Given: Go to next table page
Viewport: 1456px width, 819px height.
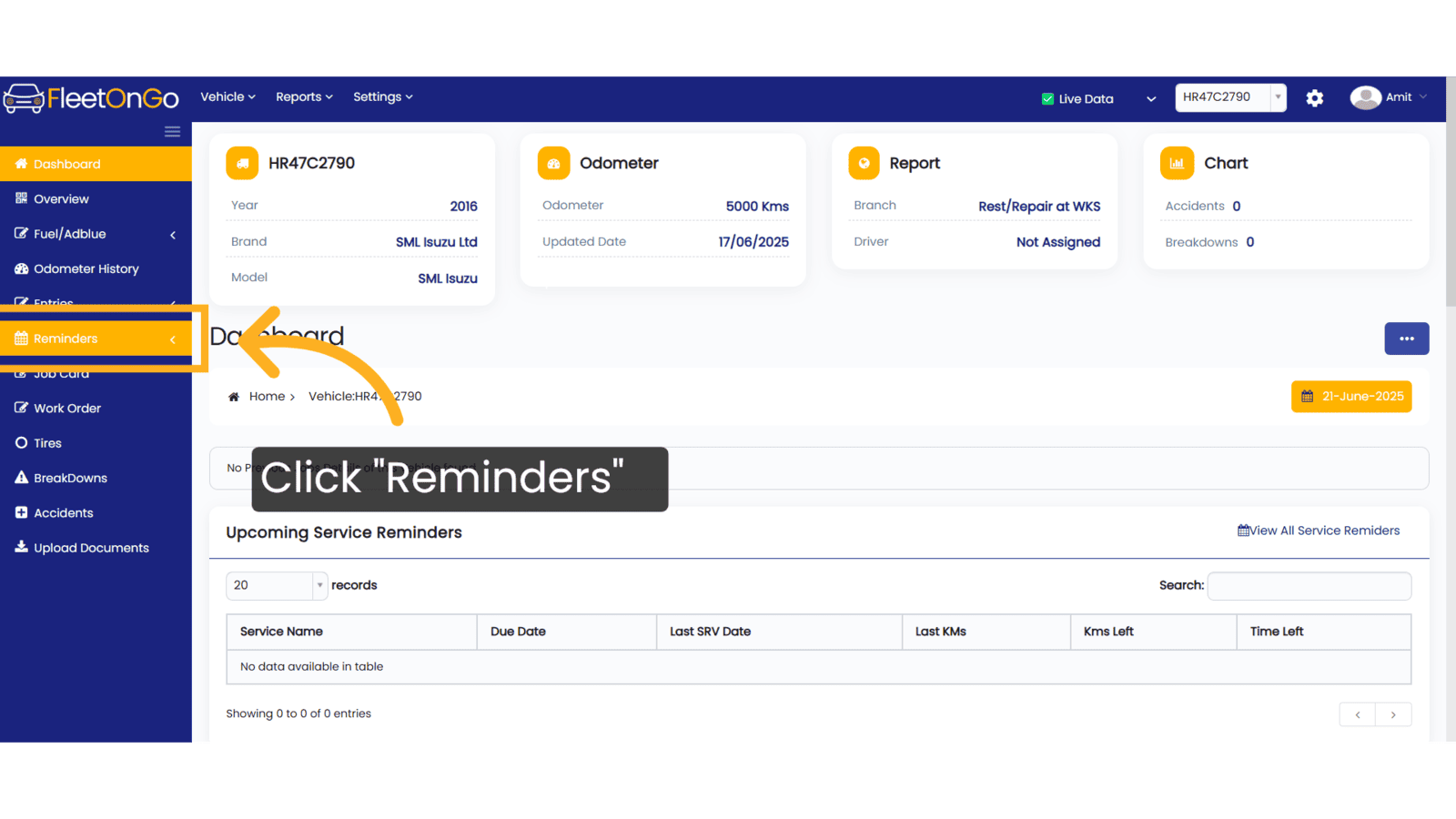Looking at the screenshot, I should (x=1393, y=714).
